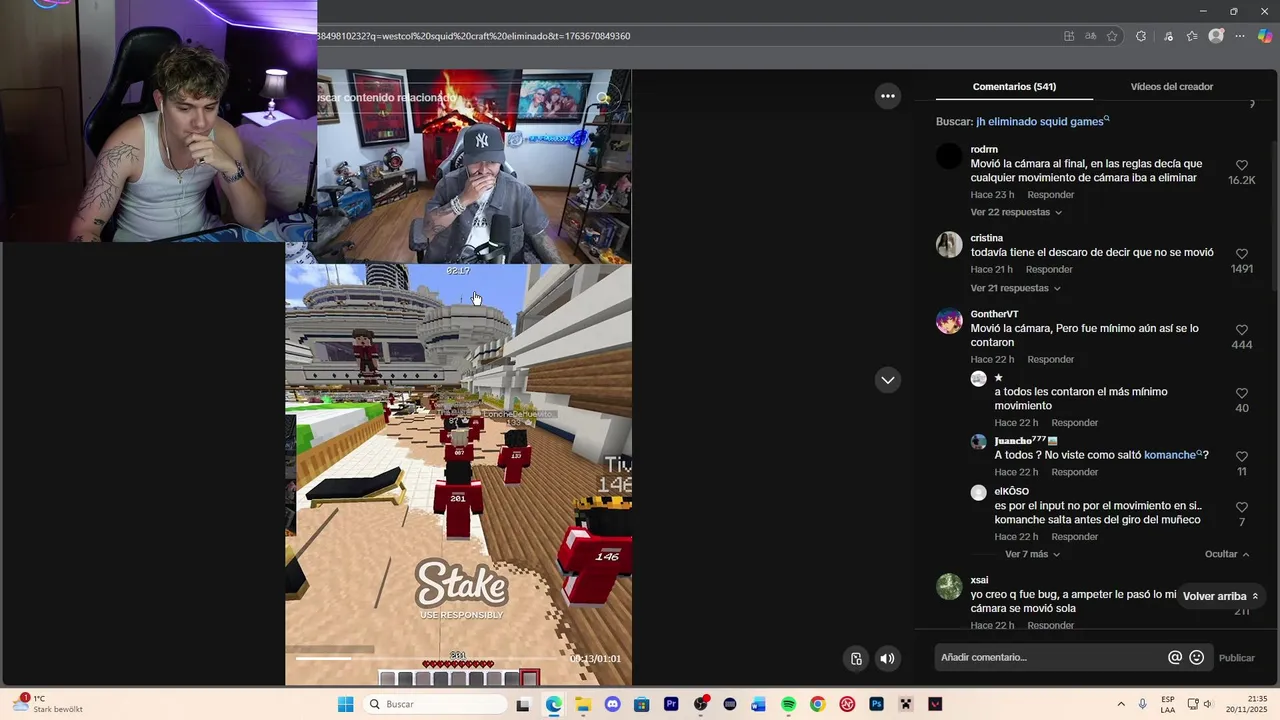Viewport: 1280px width, 720px height.
Task: Open the Valorant icon in the taskbar
Action: (x=935, y=704)
